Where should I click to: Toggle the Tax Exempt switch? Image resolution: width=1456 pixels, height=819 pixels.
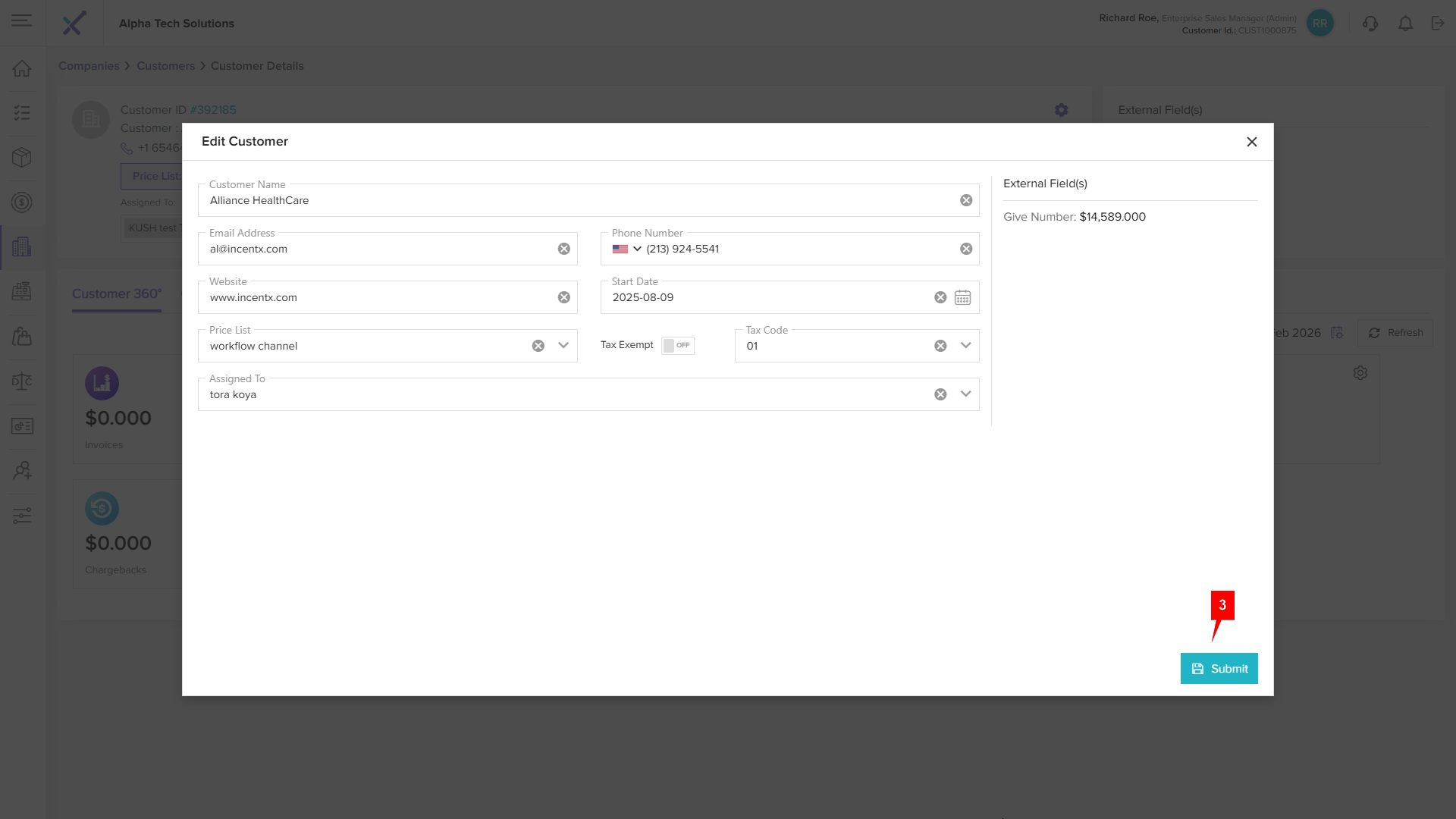[x=676, y=345]
